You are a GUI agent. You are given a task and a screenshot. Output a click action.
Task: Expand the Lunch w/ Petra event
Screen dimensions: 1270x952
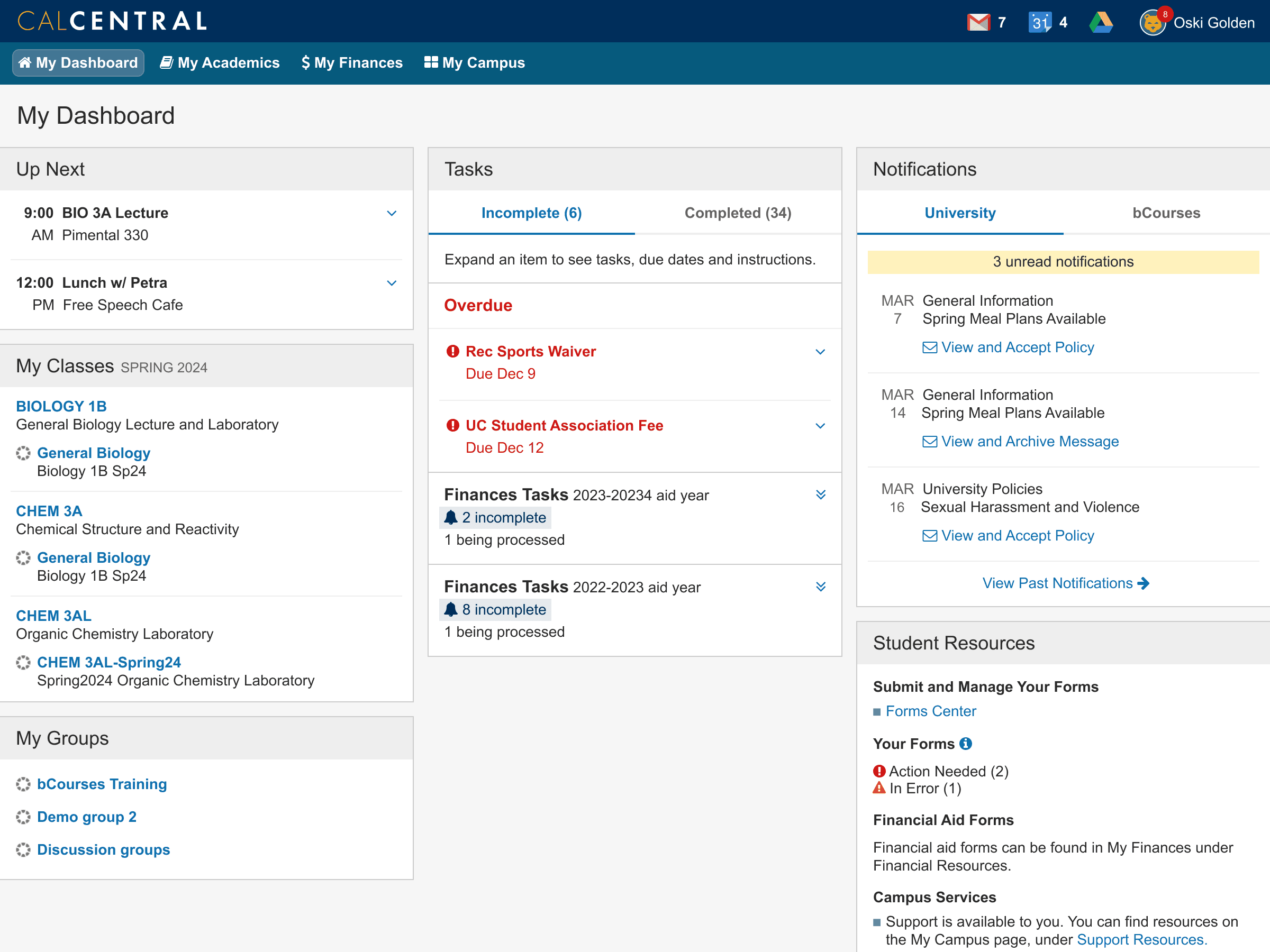tap(392, 283)
